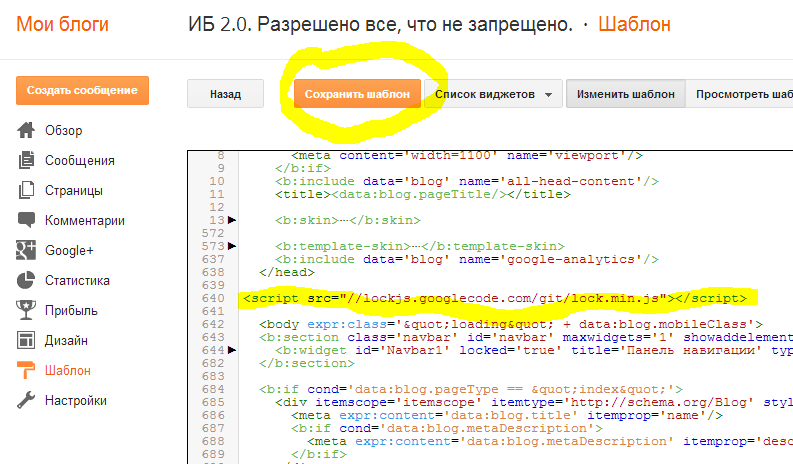Click Просмотреть шаблон button
This screenshot has height=464, width=793.
click(x=739, y=94)
